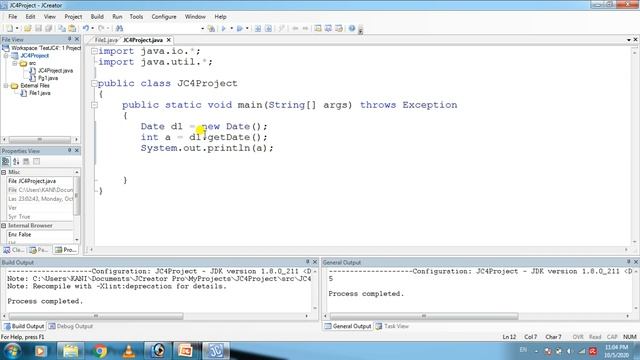Open the Window menu
640x360 pixels.
point(195,17)
